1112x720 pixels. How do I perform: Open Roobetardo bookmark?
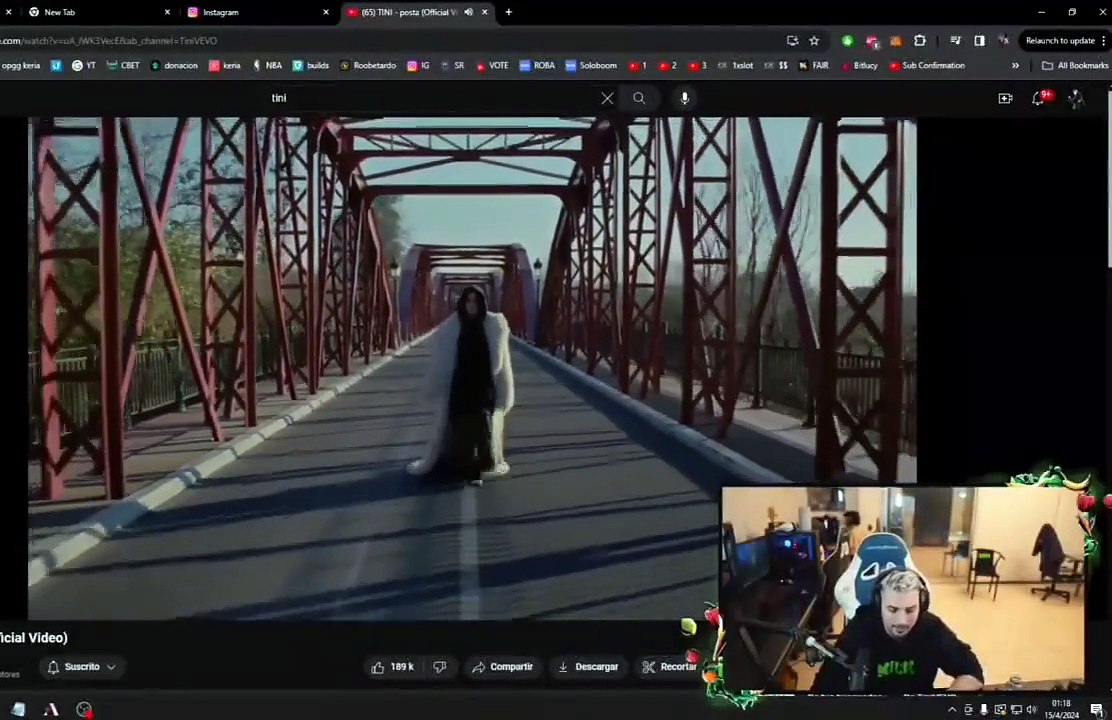point(368,65)
